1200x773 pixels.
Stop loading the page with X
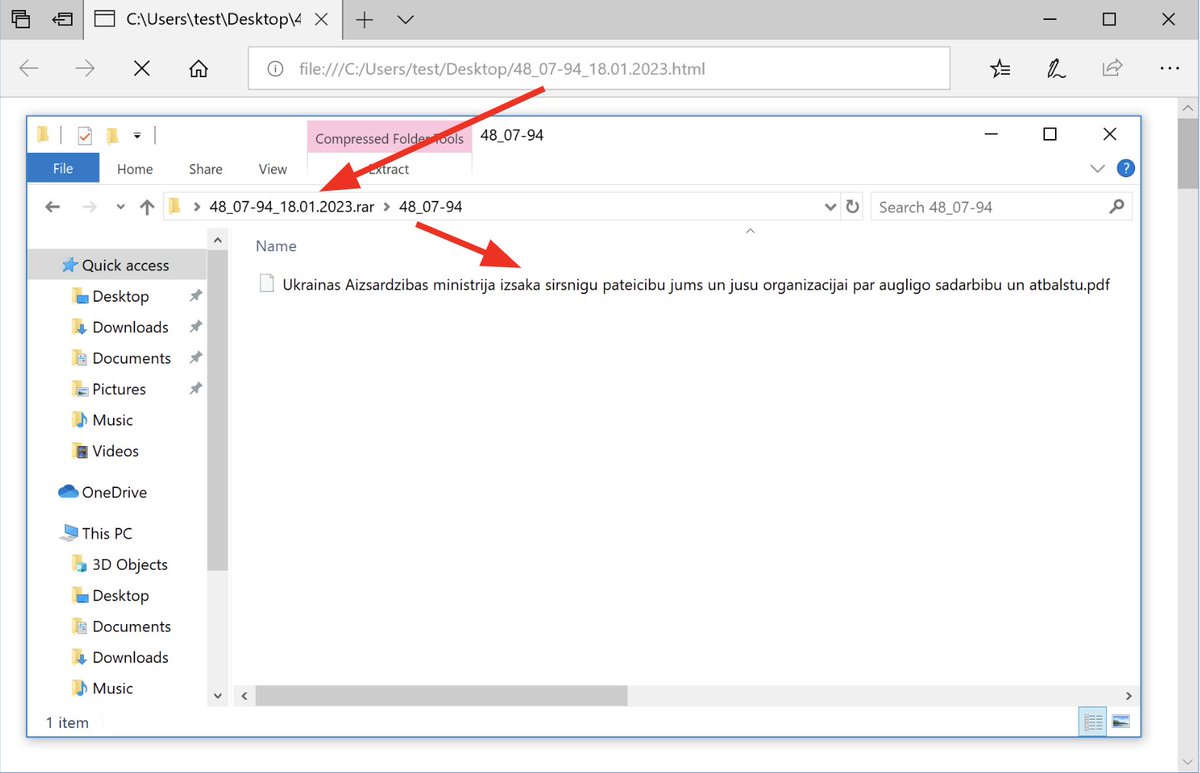coord(142,69)
